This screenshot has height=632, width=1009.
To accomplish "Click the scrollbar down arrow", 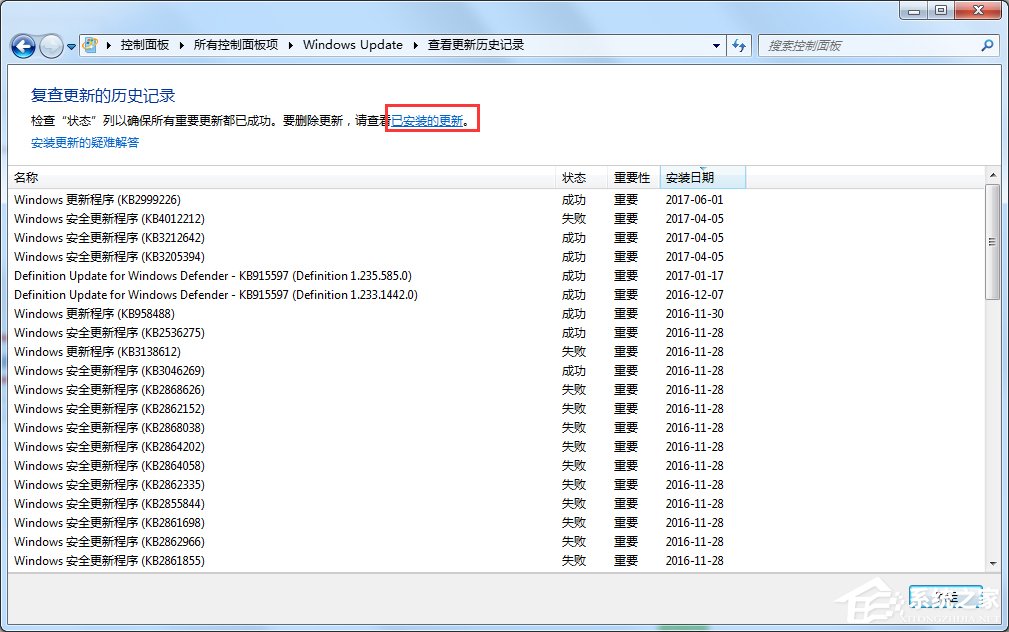I will point(993,563).
